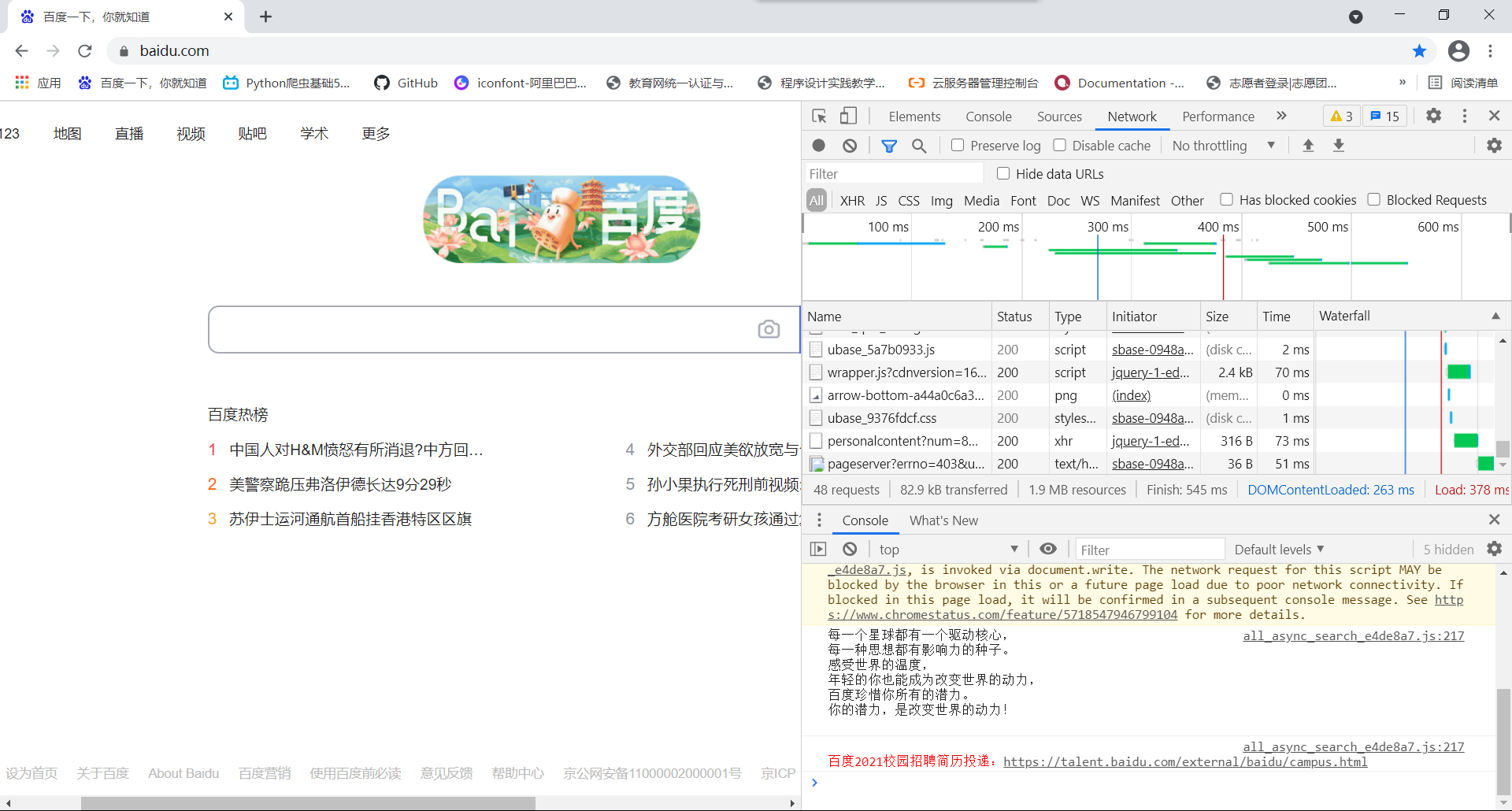Show console sidebar panel icon
Screen dimensions: 1512x811
coord(819,550)
